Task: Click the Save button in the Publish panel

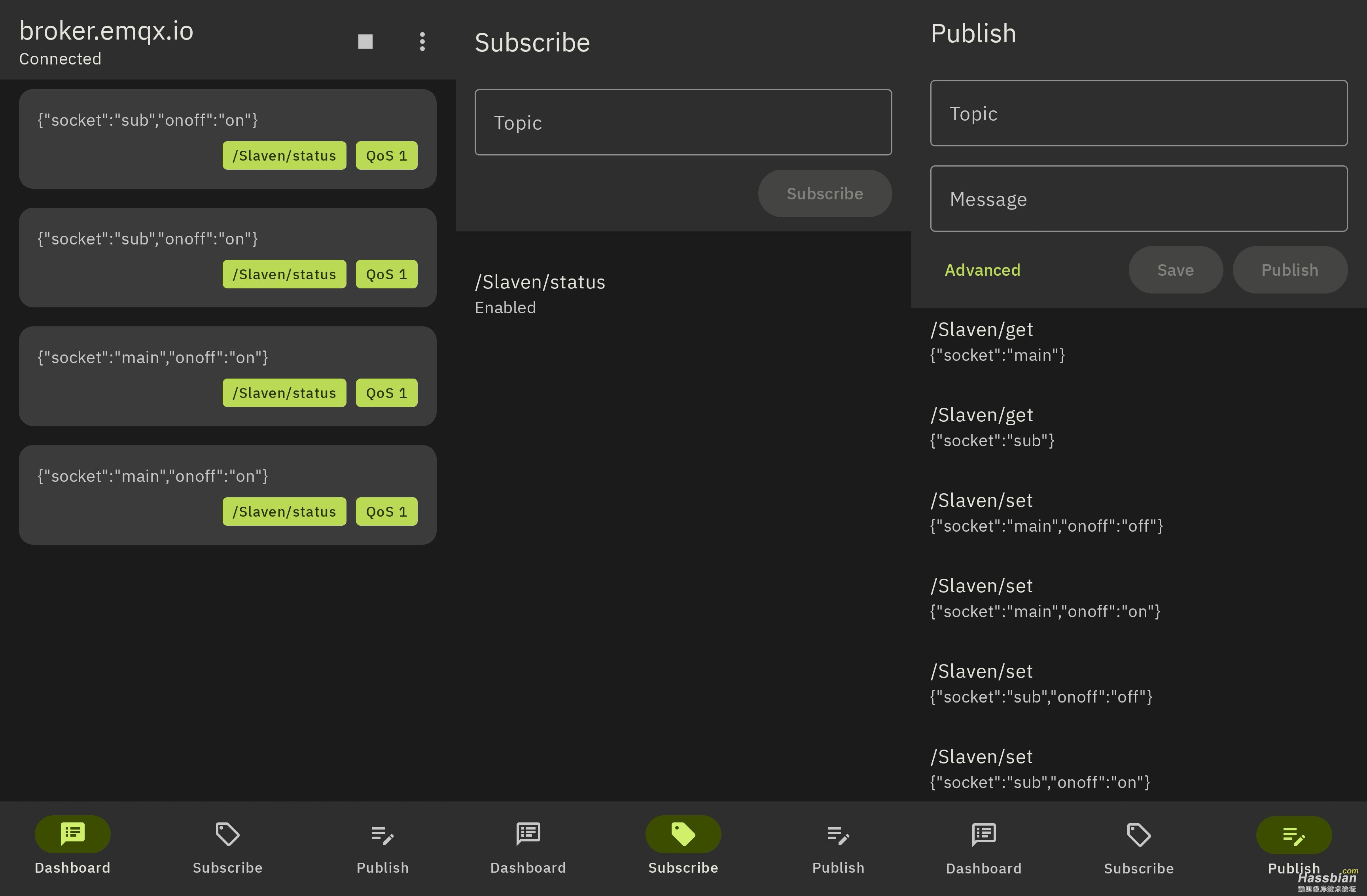Action: pos(1175,270)
